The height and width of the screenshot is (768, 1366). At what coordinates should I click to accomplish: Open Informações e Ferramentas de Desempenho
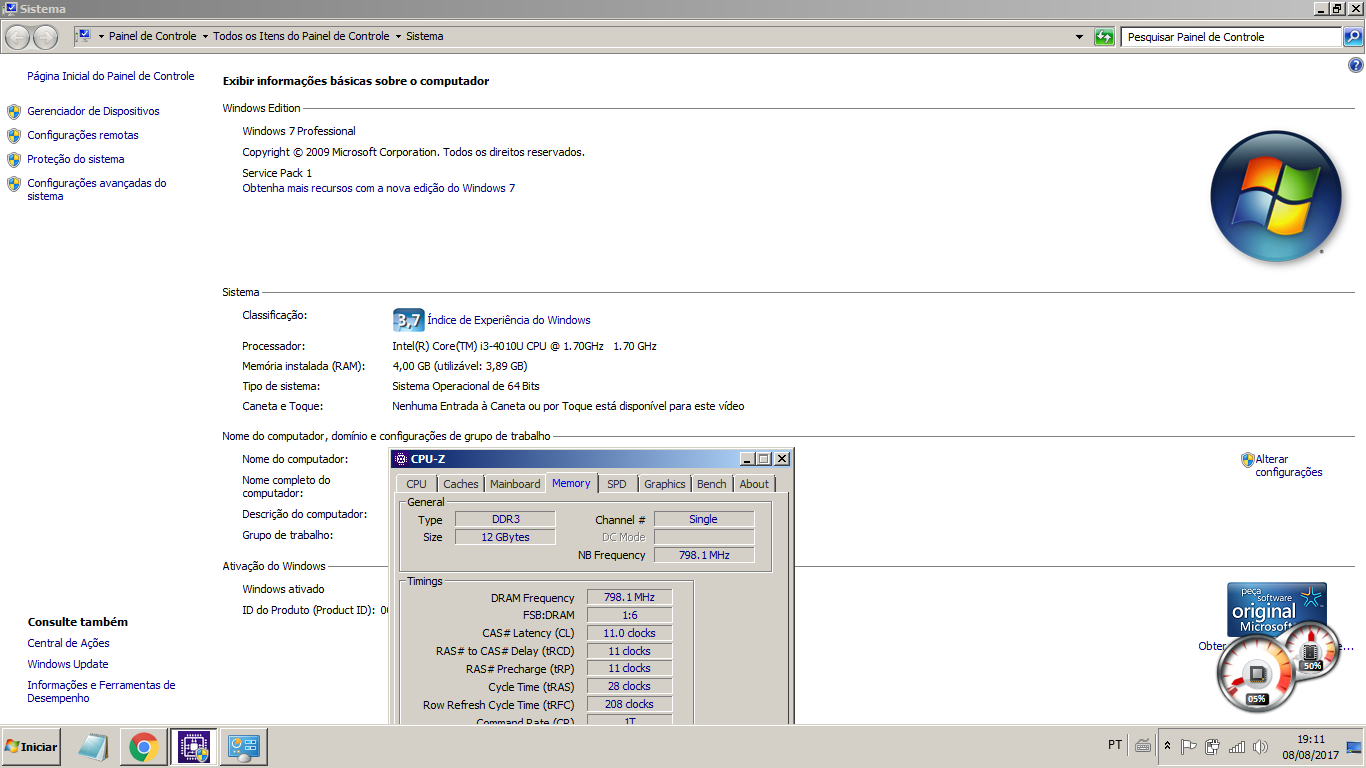point(102,691)
